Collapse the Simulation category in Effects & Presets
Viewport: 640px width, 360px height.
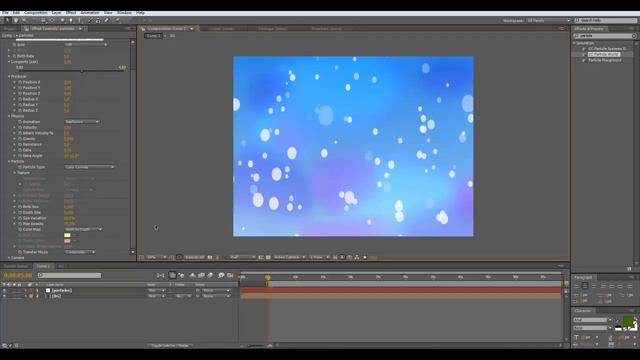pos(574,43)
